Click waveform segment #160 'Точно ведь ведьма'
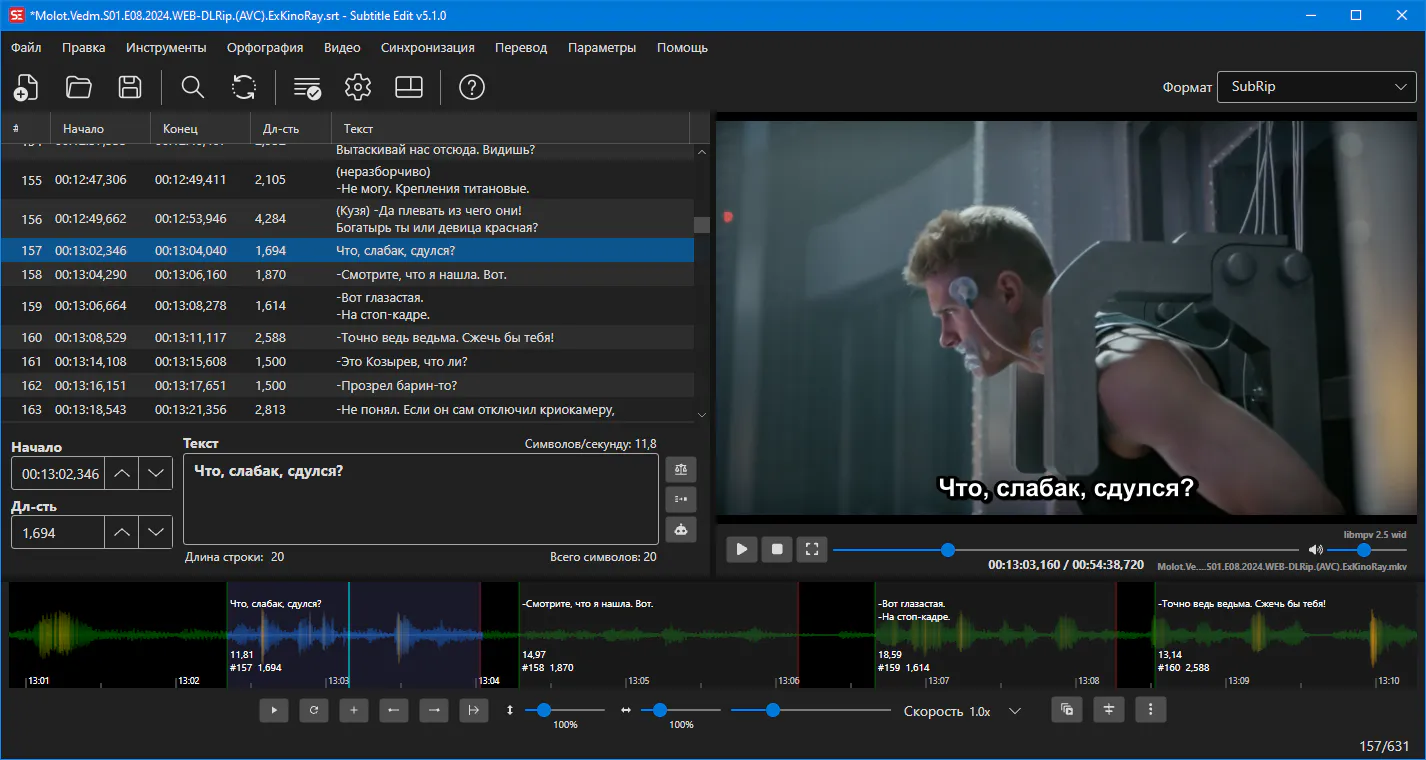The image size is (1426, 760). tap(1285, 635)
